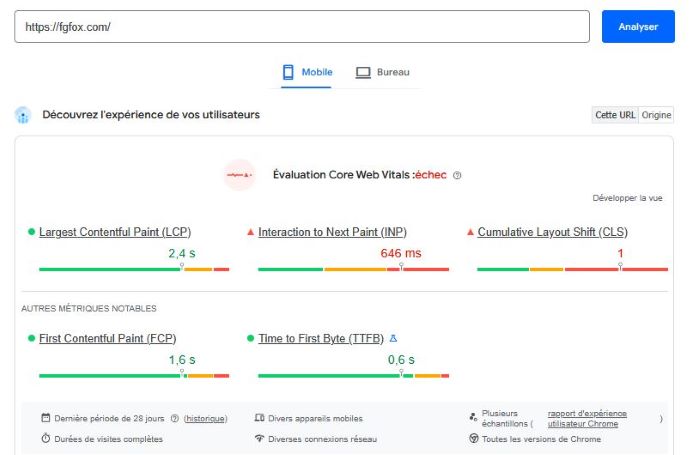Click the desktop monitor icon near Bureau
700x455 pixels.
[363, 72]
